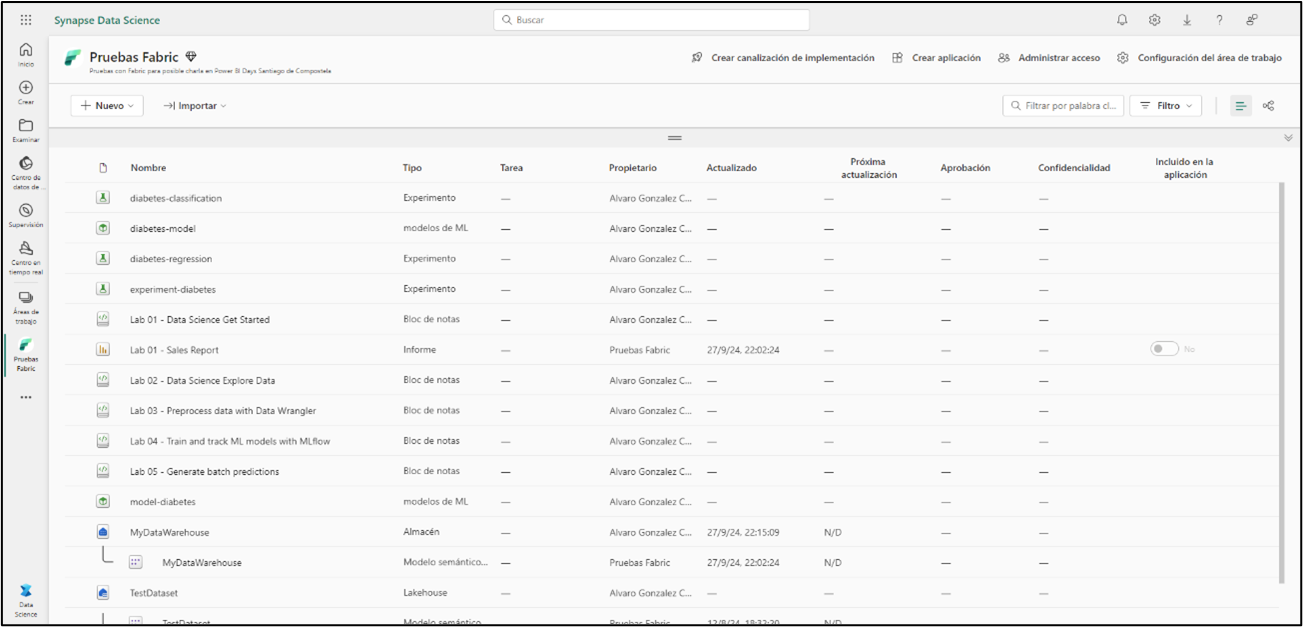Click the diabetes-model ML model icon
The width and height of the screenshot is (1303, 627).
pos(102,228)
